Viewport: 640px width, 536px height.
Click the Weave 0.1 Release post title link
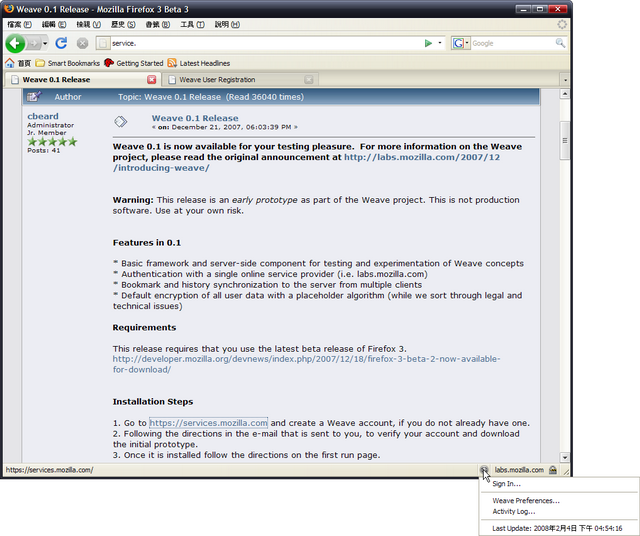pyautogui.click(x=195, y=118)
